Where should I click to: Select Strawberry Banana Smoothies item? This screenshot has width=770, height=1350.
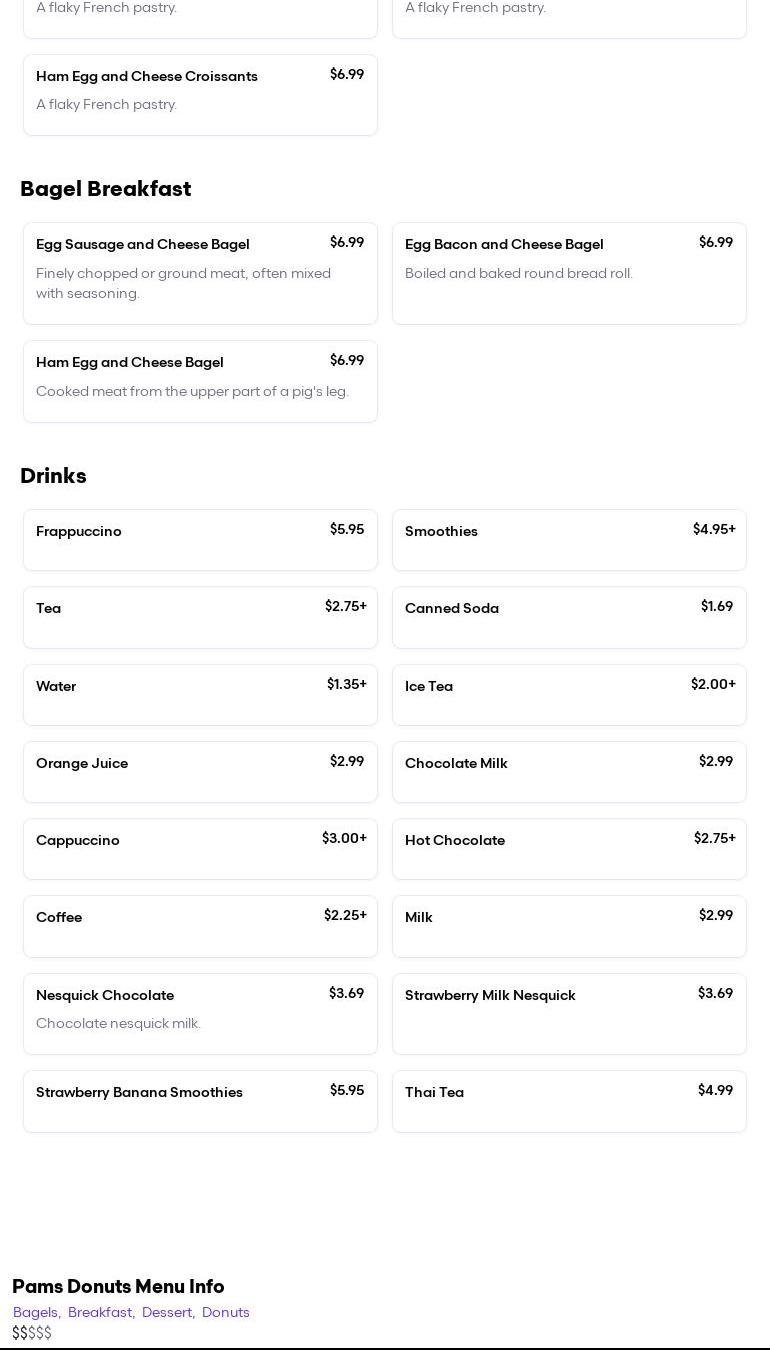[200, 1101]
